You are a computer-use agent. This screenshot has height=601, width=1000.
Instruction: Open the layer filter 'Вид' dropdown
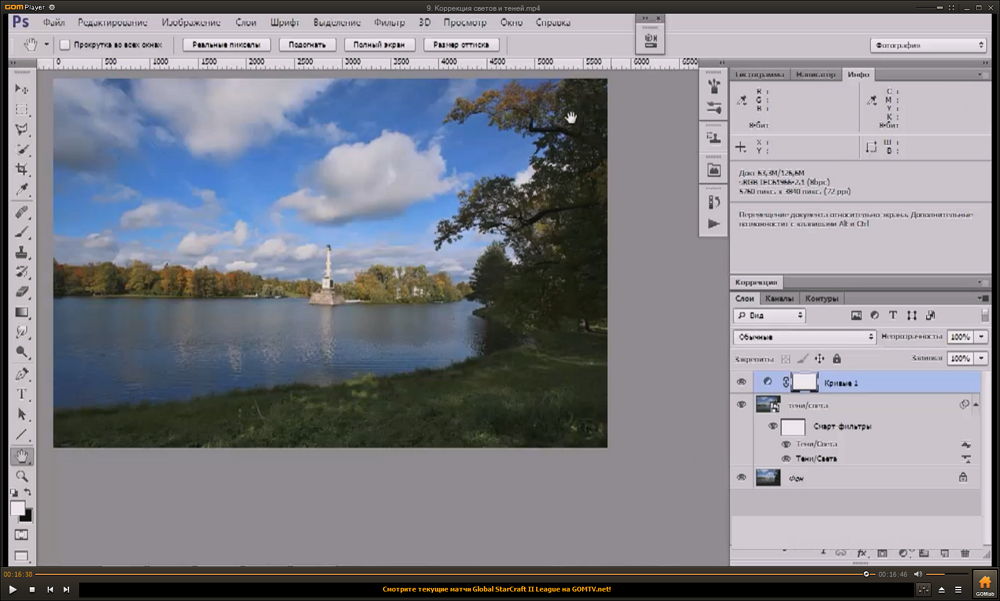pos(770,315)
